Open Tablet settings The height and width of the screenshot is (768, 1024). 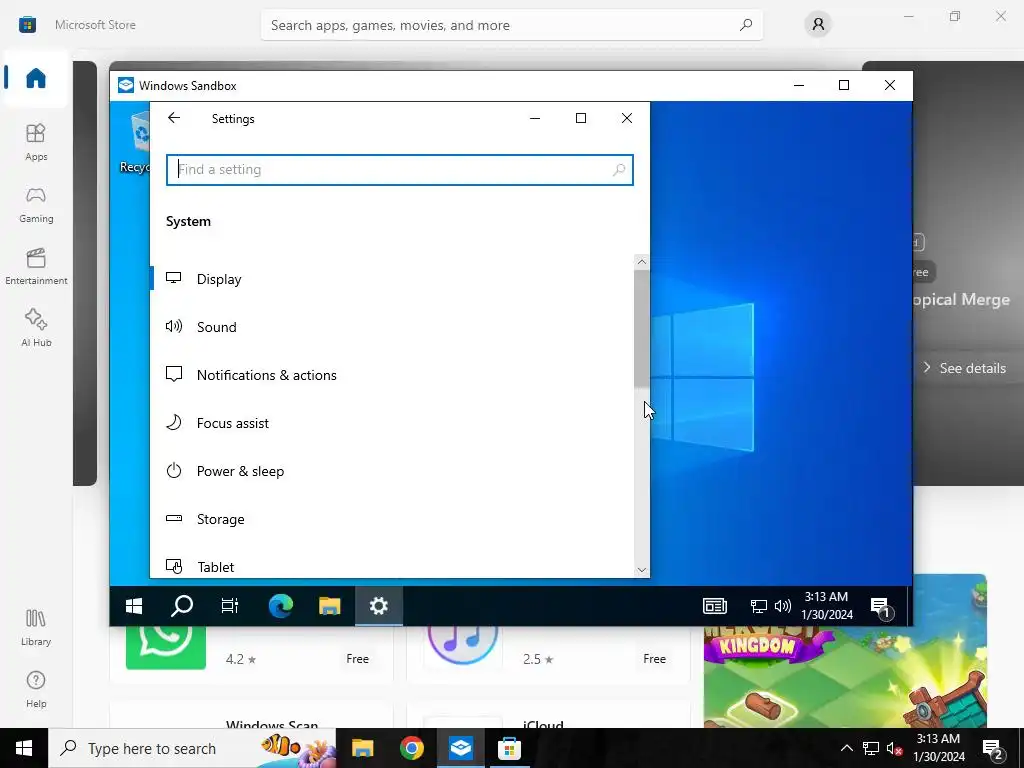(x=392, y=566)
